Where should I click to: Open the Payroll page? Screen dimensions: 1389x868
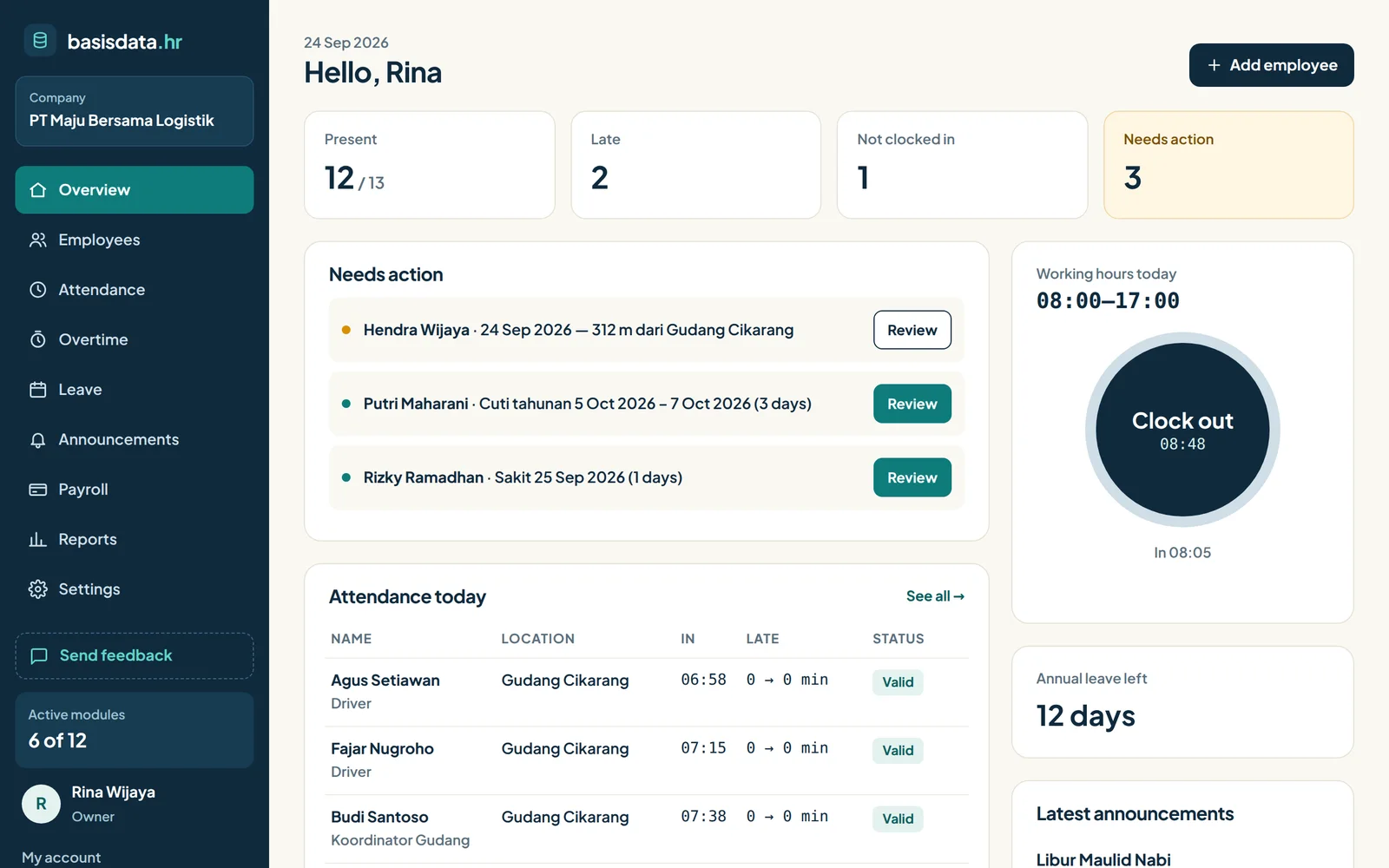click(135, 490)
